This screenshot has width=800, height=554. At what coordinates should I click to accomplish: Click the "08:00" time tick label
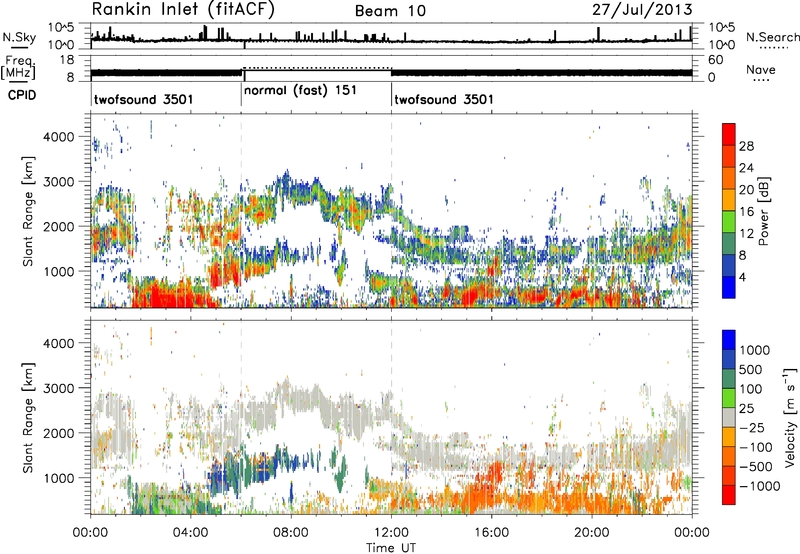[x=291, y=533]
